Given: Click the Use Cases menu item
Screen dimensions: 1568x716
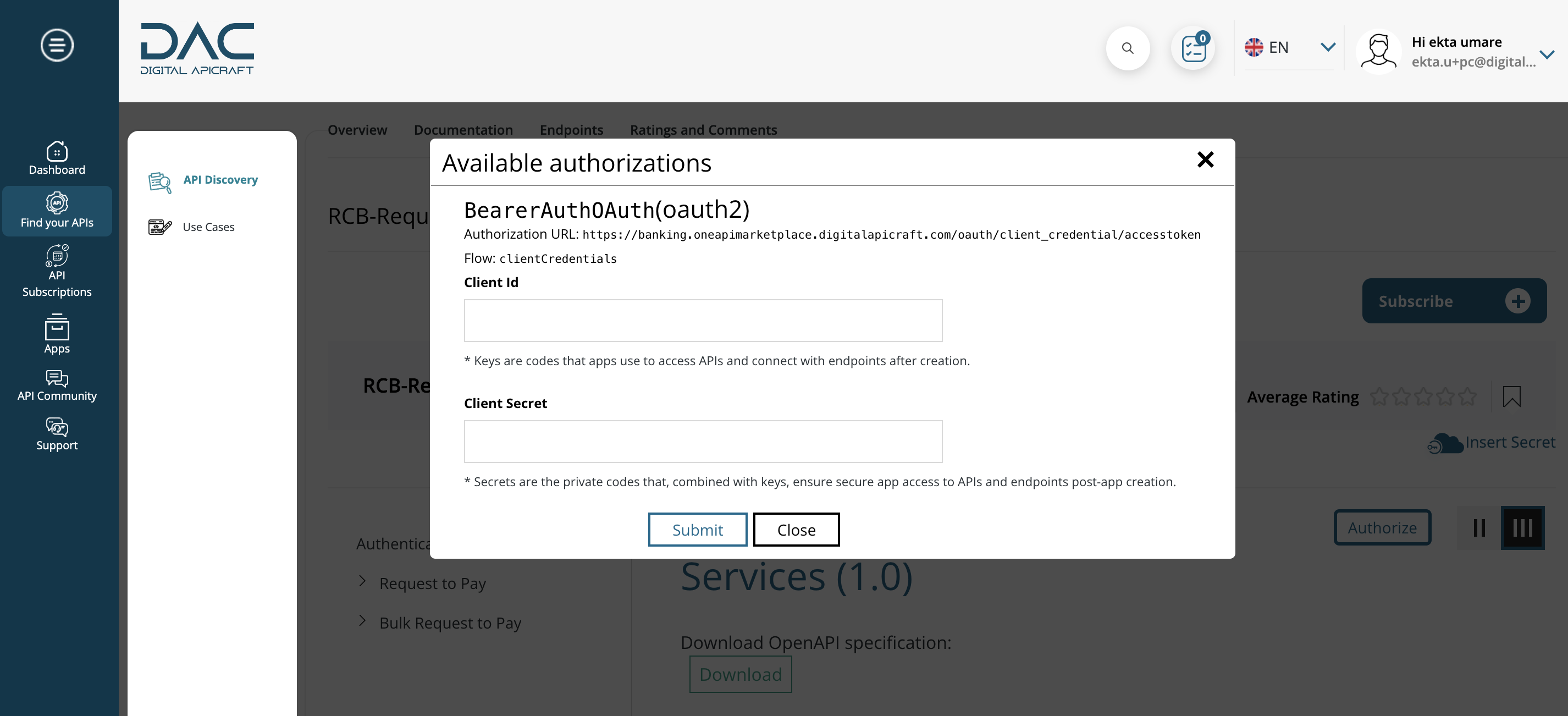Looking at the screenshot, I should coord(208,226).
